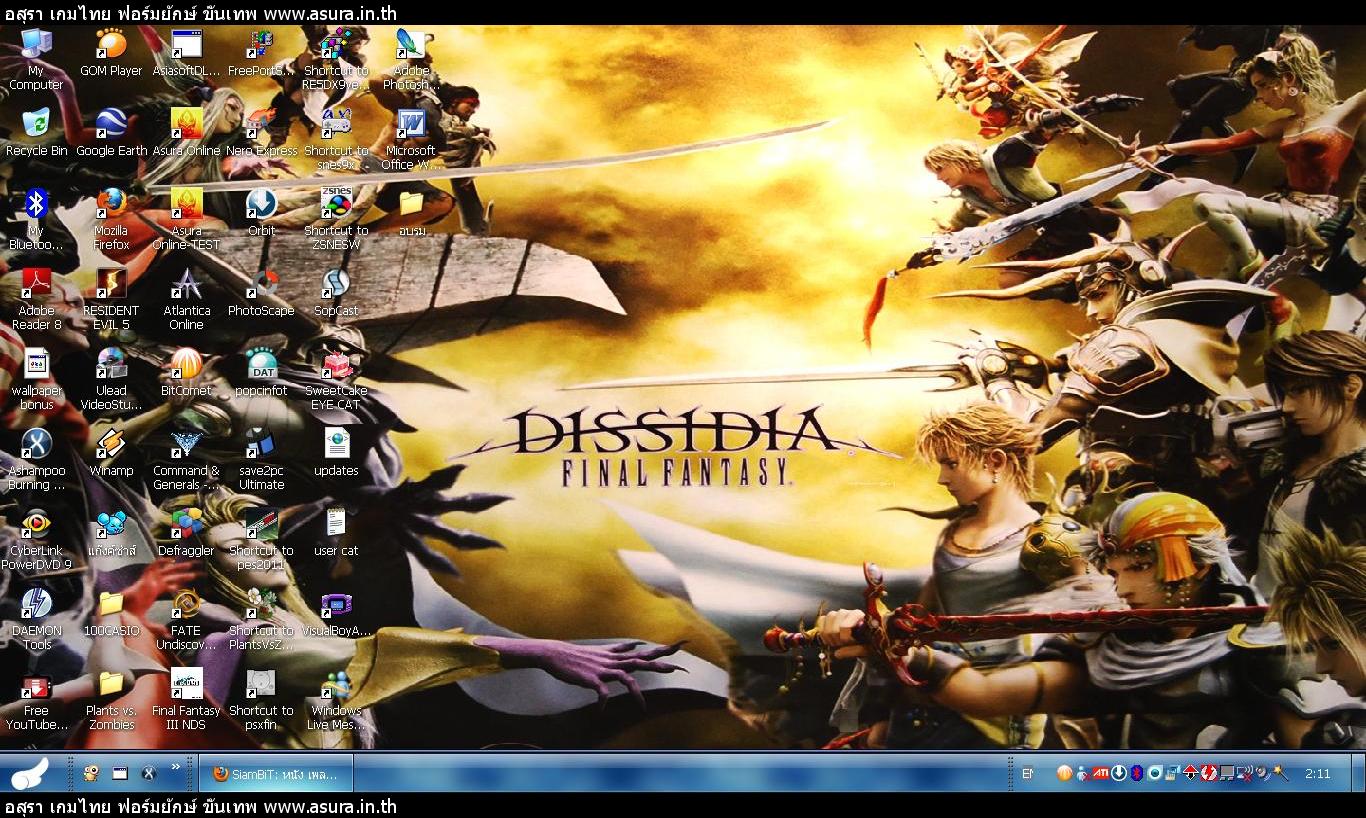This screenshot has width=1366, height=818.
Task: Click ATI tray icon
Action: click(1099, 773)
